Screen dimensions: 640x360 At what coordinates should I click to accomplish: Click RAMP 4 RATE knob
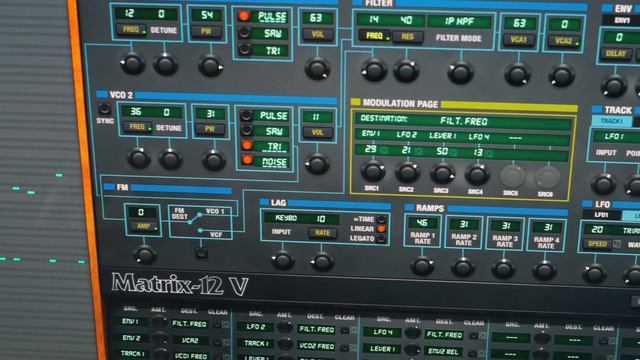click(x=544, y=270)
